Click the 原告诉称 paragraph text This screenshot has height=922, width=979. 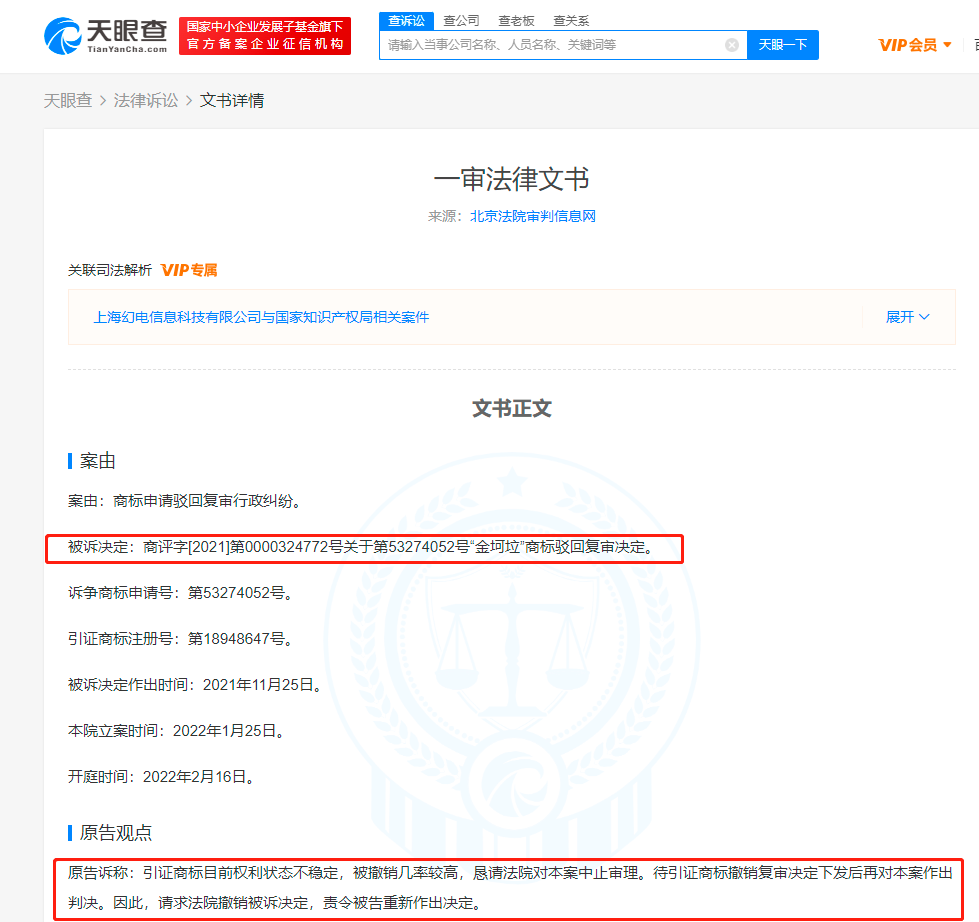pos(510,888)
